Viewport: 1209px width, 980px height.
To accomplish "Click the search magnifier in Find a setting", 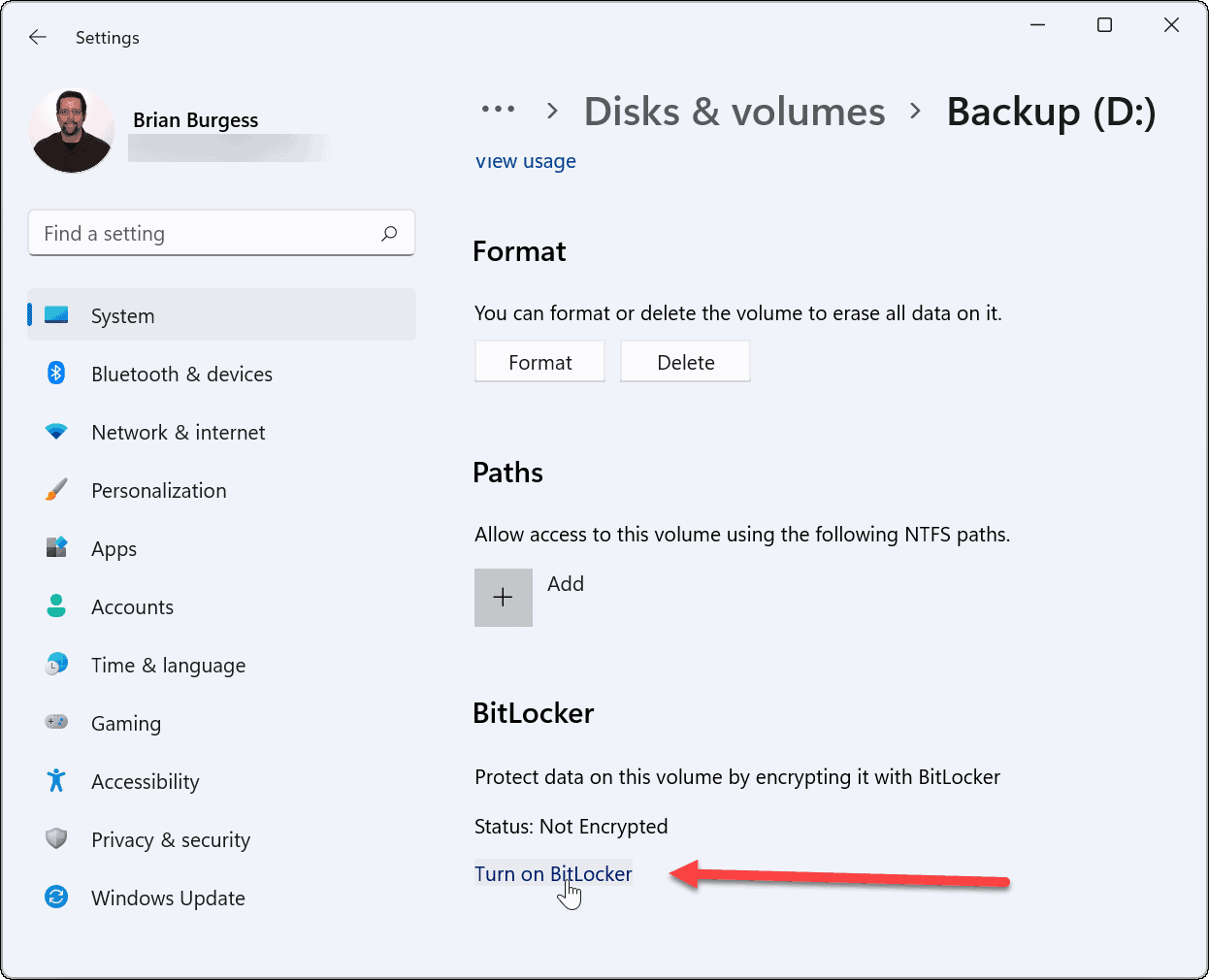I will pos(388,233).
